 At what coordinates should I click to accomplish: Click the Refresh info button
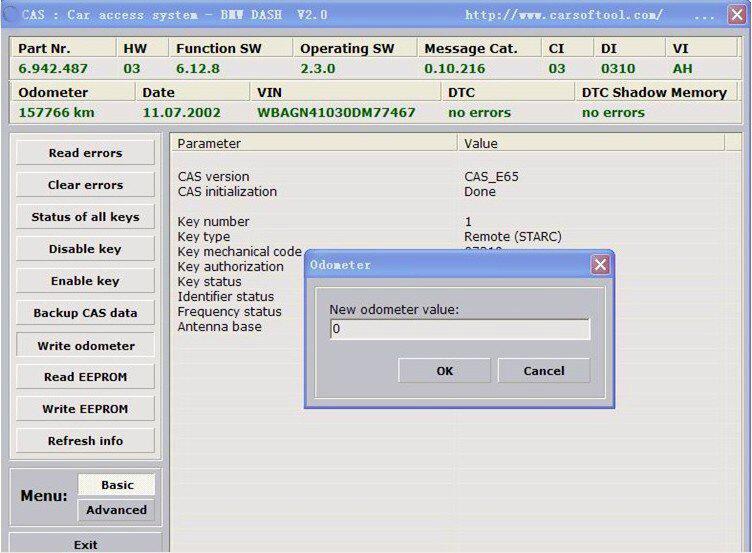[x=85, y=441]
